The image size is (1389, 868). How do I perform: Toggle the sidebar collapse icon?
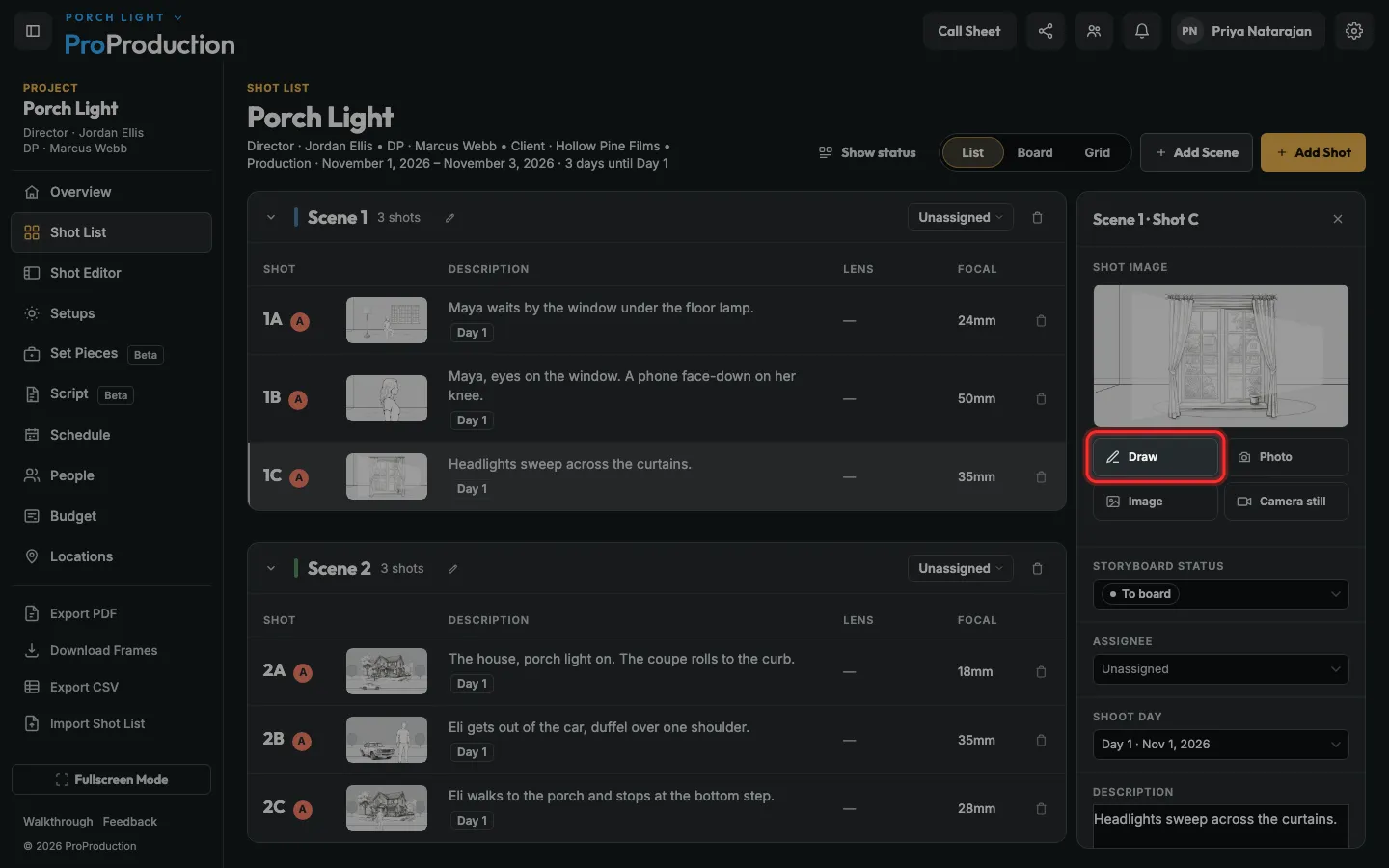click(x=33, y=31)
